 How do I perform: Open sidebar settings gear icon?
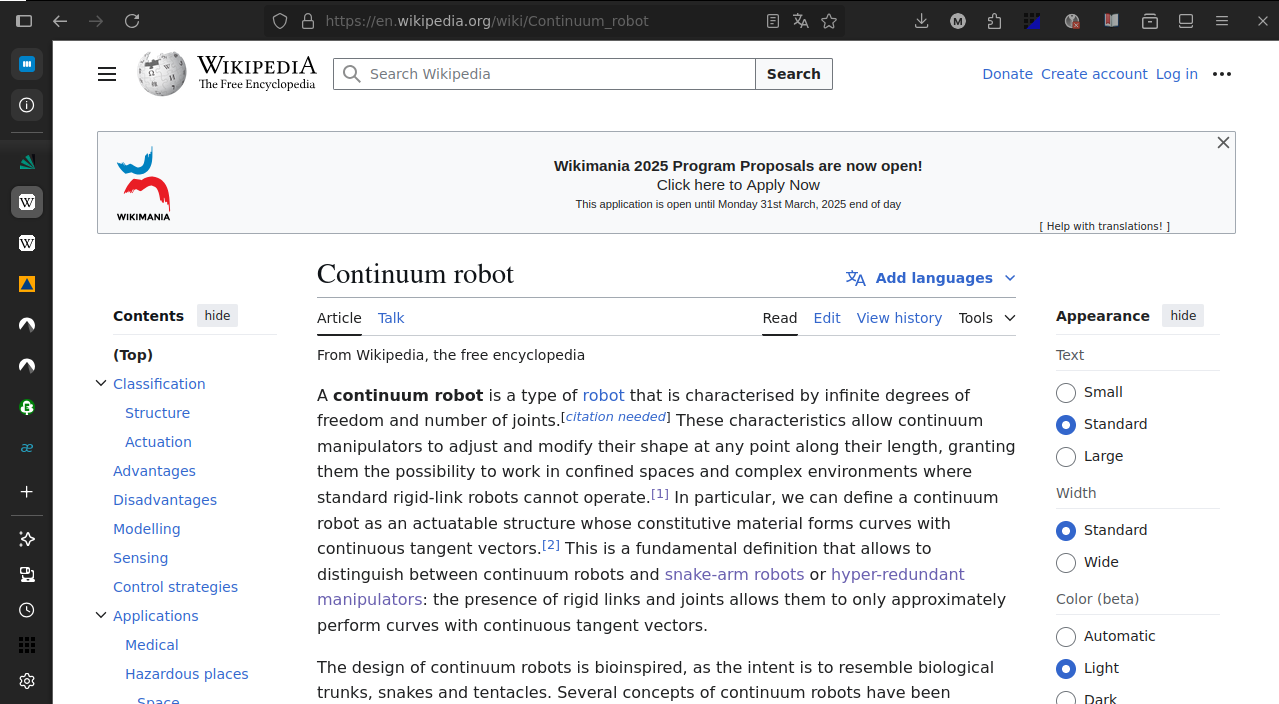(27, 681)
